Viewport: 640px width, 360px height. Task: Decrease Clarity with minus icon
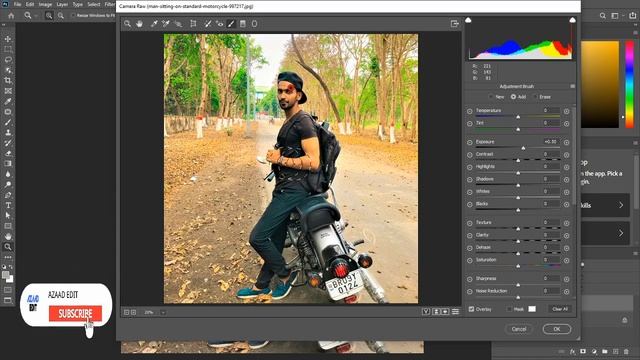[x=469, y=236]
